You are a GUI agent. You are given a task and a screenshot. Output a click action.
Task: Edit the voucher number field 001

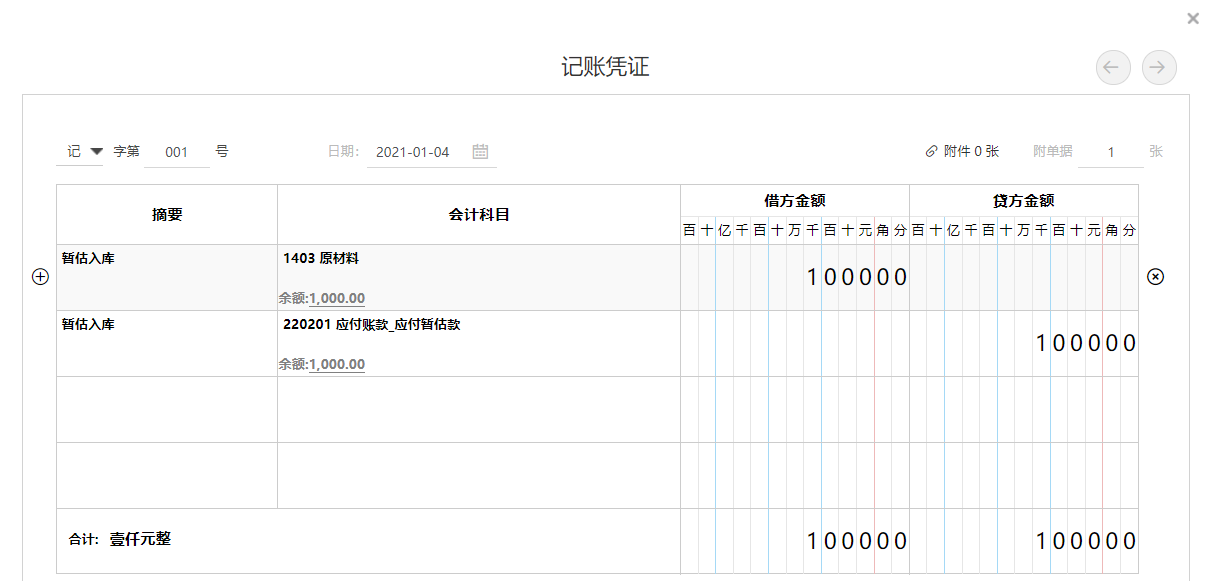point(177,152)
